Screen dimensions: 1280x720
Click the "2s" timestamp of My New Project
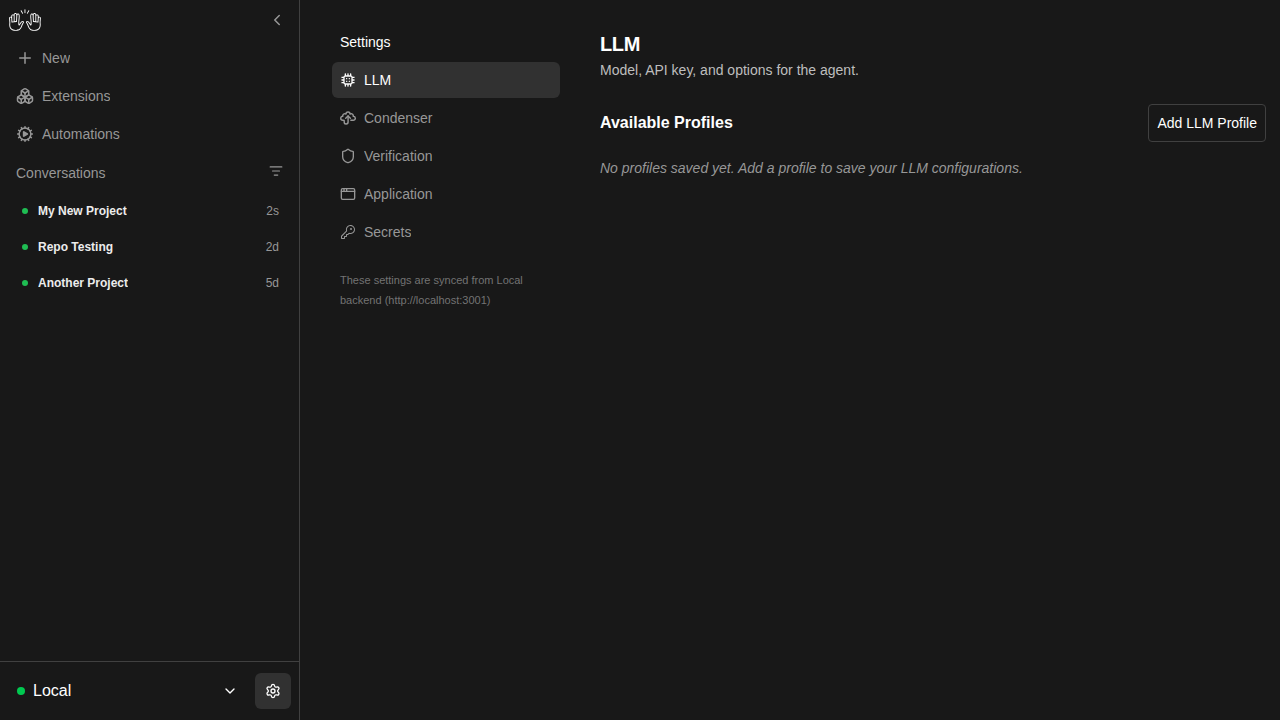272,211
